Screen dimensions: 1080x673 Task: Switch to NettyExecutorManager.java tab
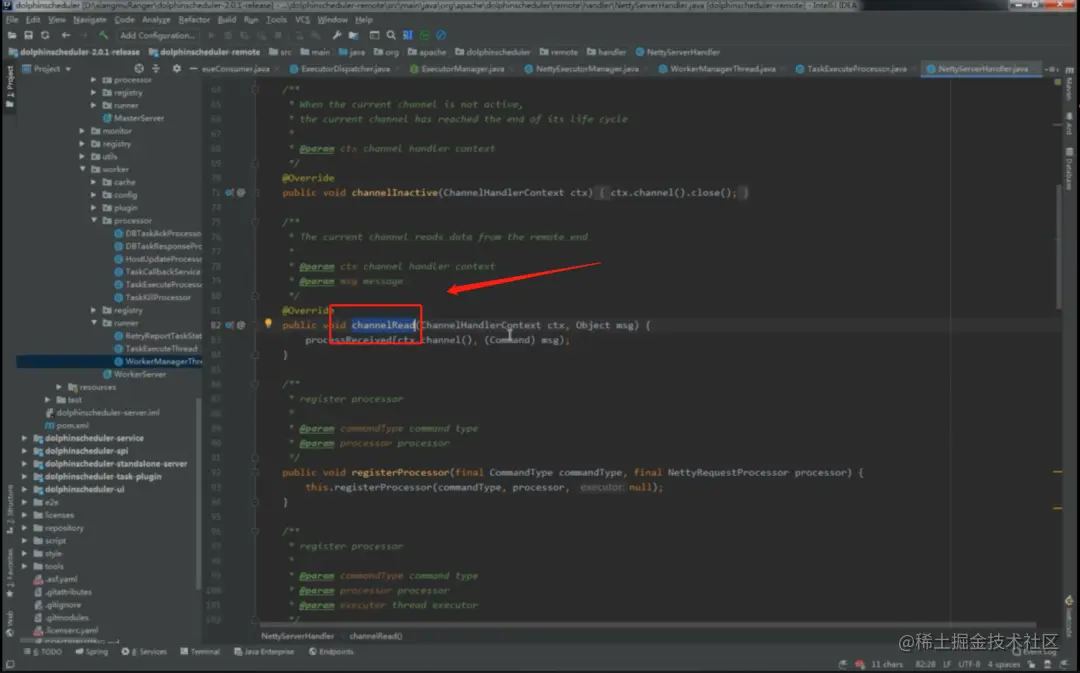pos(586,69)
